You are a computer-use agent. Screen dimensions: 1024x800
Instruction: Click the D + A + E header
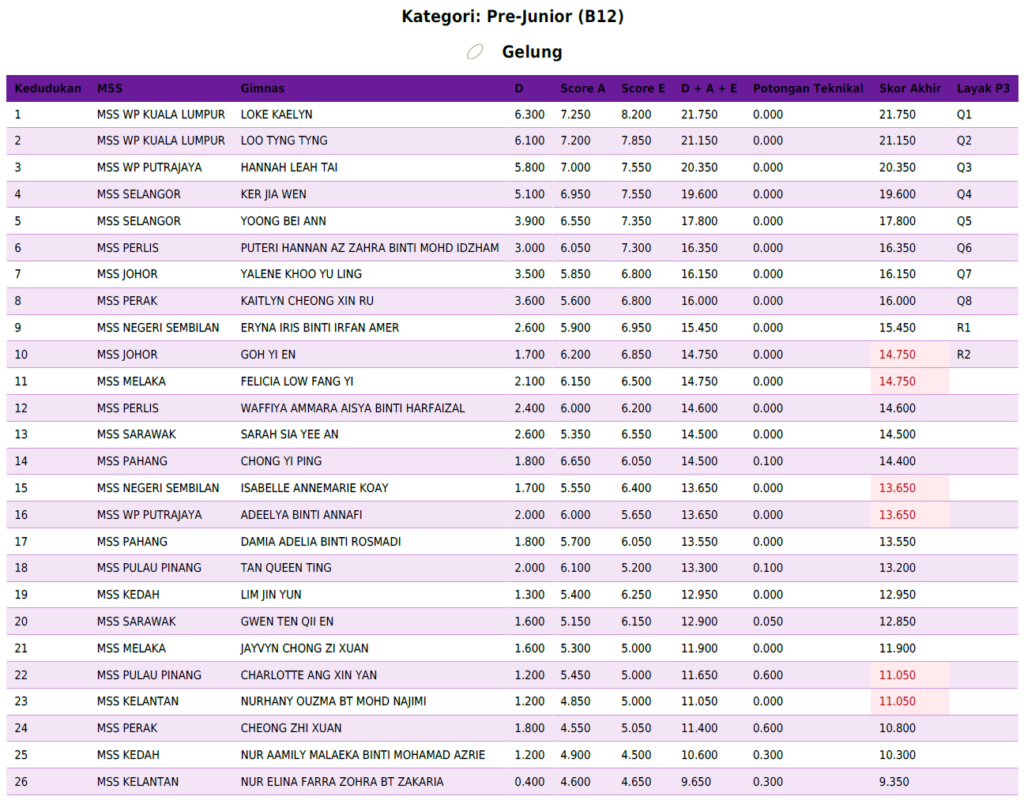click(x=709, y=88)
